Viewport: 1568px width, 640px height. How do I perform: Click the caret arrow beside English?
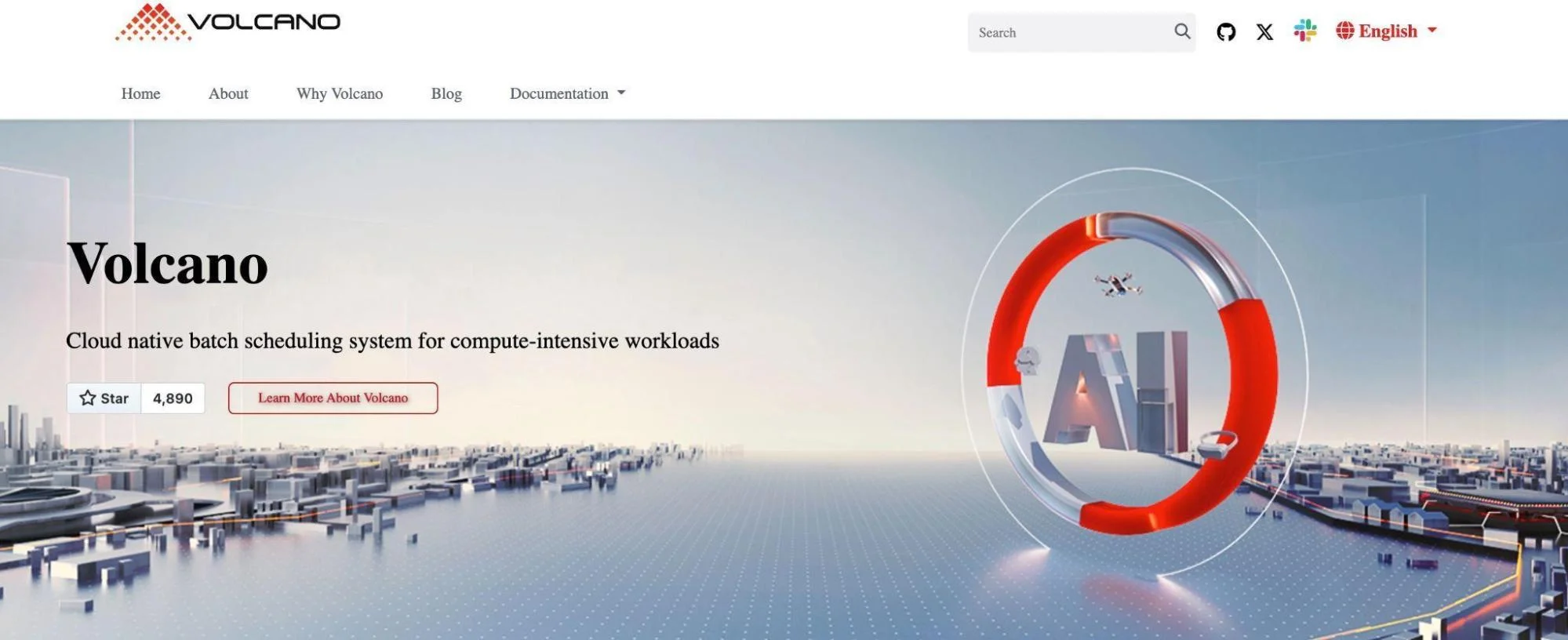tap(1432, 31)
